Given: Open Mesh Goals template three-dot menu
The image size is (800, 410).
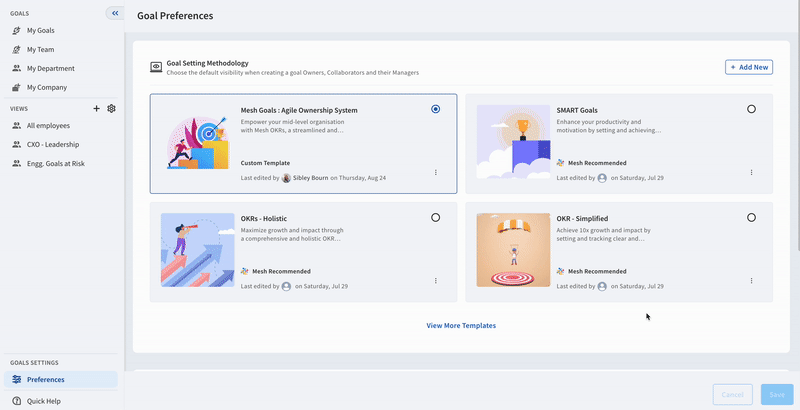Looking at the screenshot, I should click(435, 172).
